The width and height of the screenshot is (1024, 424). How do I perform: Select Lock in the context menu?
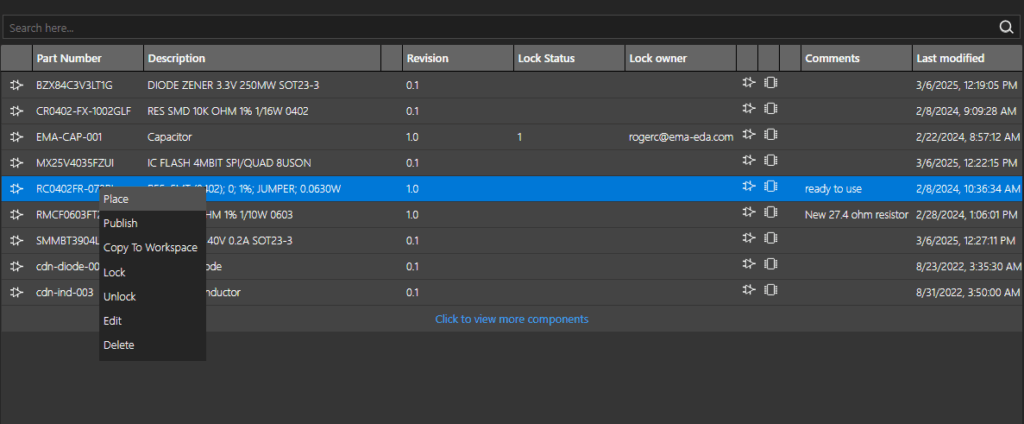pyautogui.click(x=114, y=272)
